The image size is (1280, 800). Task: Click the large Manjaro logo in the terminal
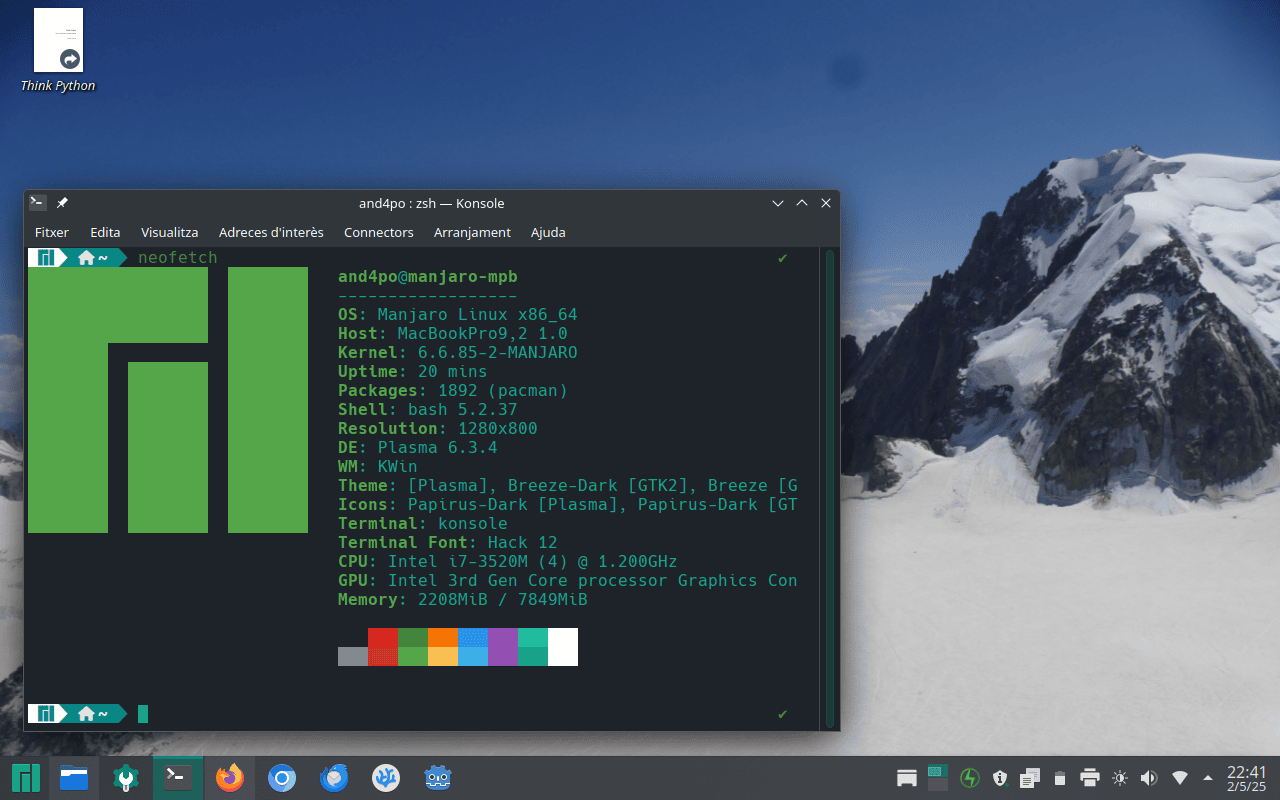(168, 400)
